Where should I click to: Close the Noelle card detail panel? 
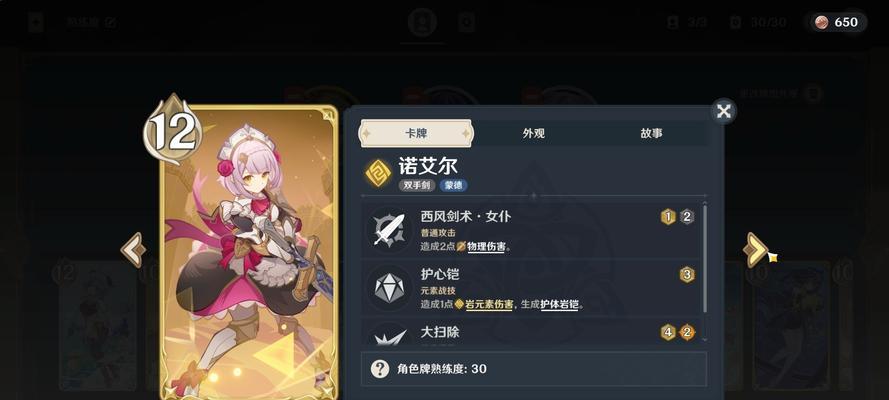pyautogui.click(x=723, y=111)
